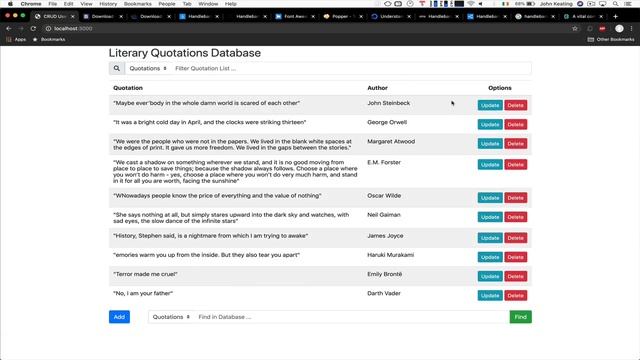Delete the John Steinbeck quotation
Image resolution: width=640 pixels, height=360 pixels.
tap(516, 105)
